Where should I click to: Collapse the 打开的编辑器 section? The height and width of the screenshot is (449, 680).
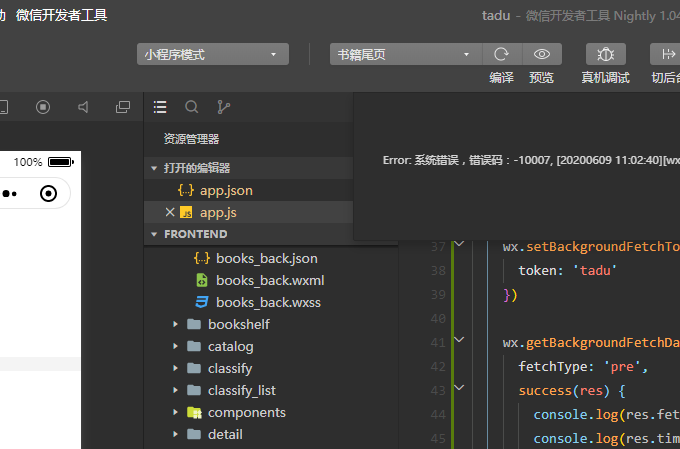[x=154, y=168]
